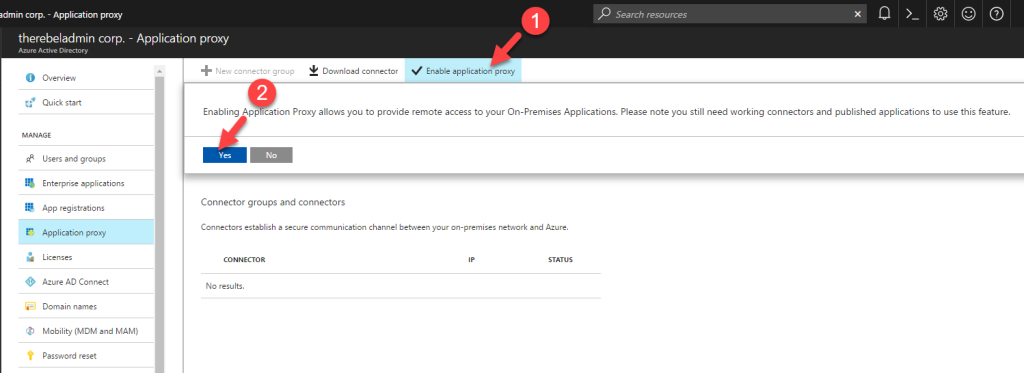
Task: Select App registrations in sidebar
Action: tap(86, 208)
